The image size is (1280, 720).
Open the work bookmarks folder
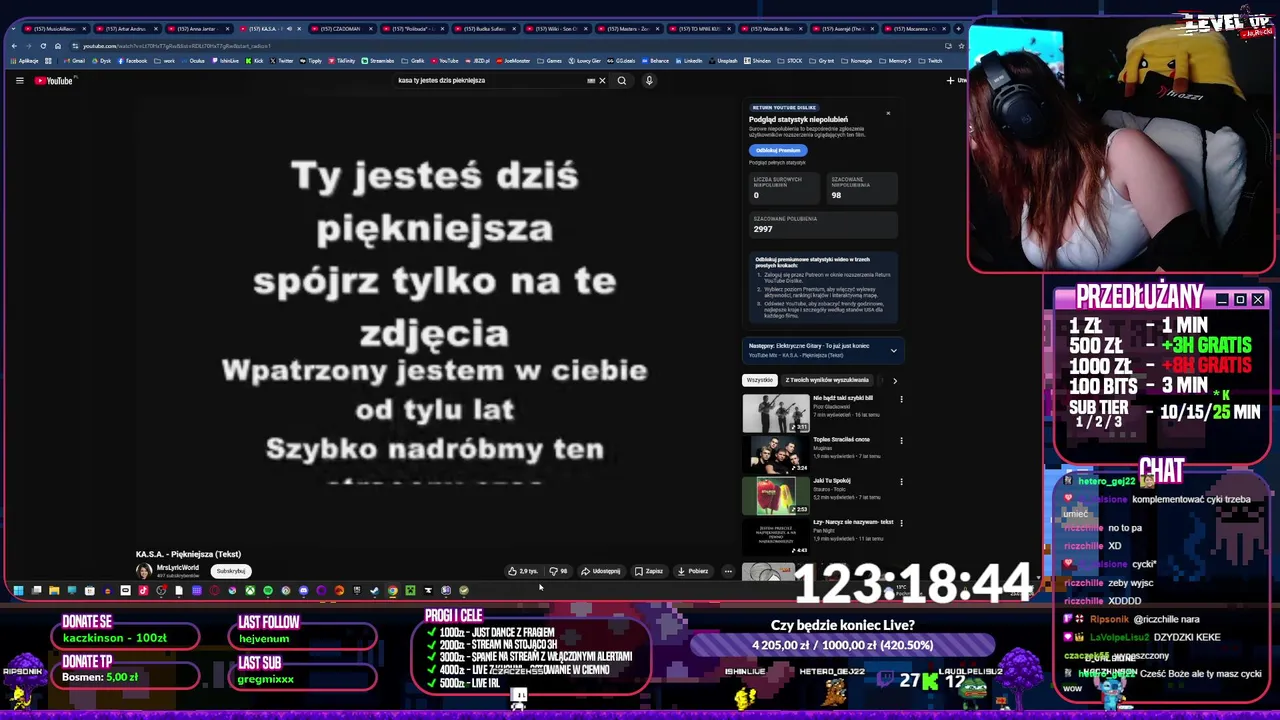(165, 61)
